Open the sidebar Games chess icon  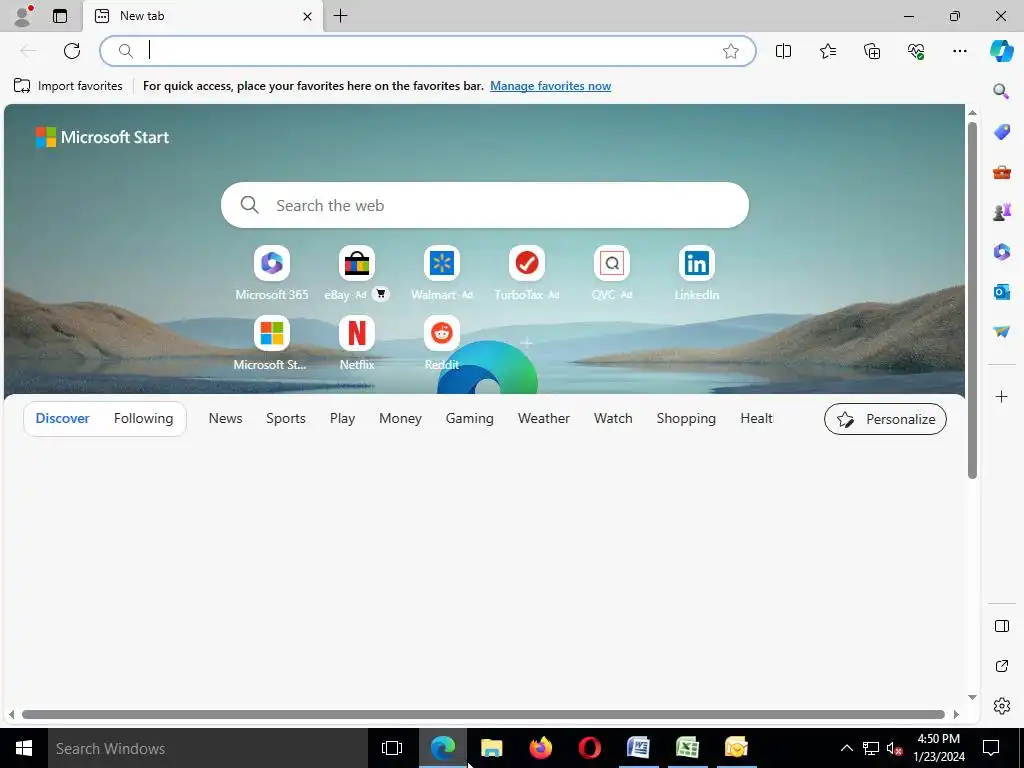1001,212
